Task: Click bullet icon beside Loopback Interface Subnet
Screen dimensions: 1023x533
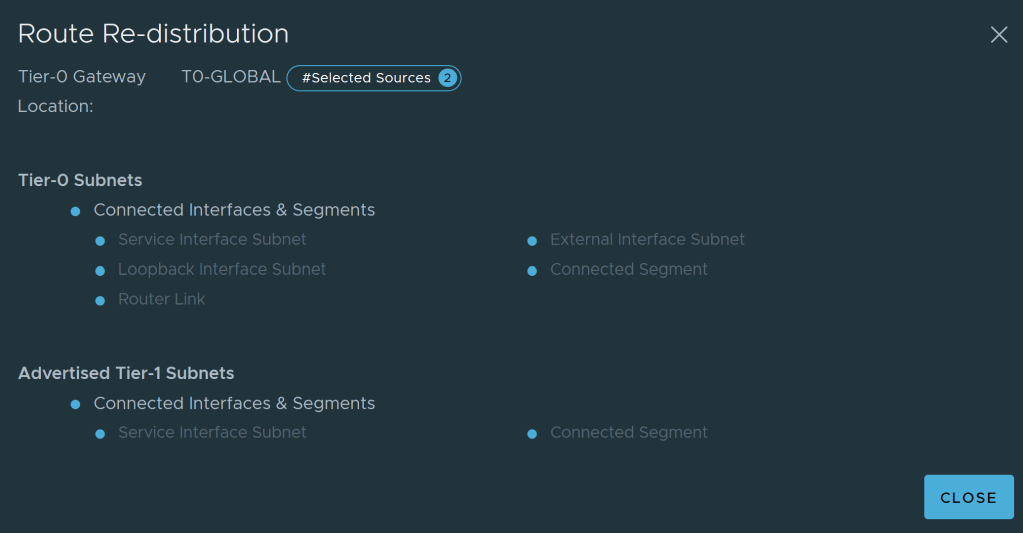Action: tap(100, 271)
